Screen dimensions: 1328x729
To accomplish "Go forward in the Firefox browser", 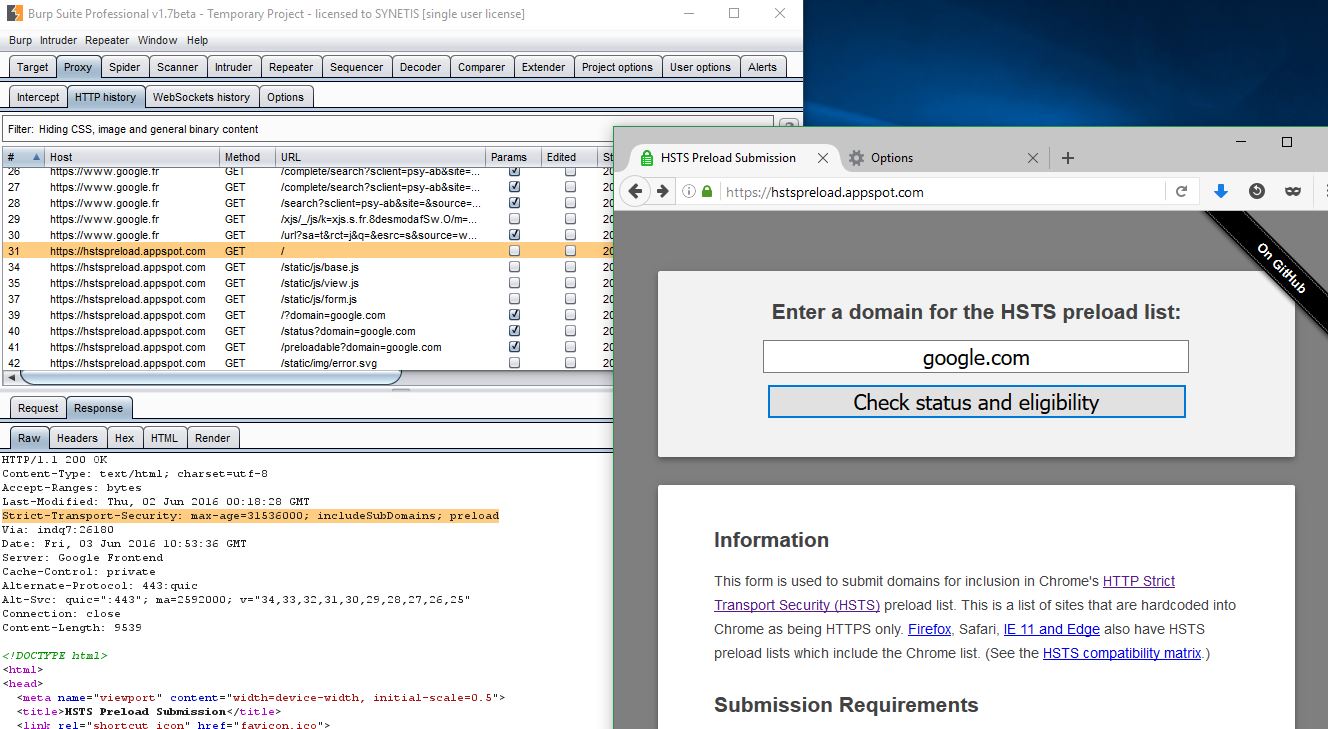I will tap(662, 191).
